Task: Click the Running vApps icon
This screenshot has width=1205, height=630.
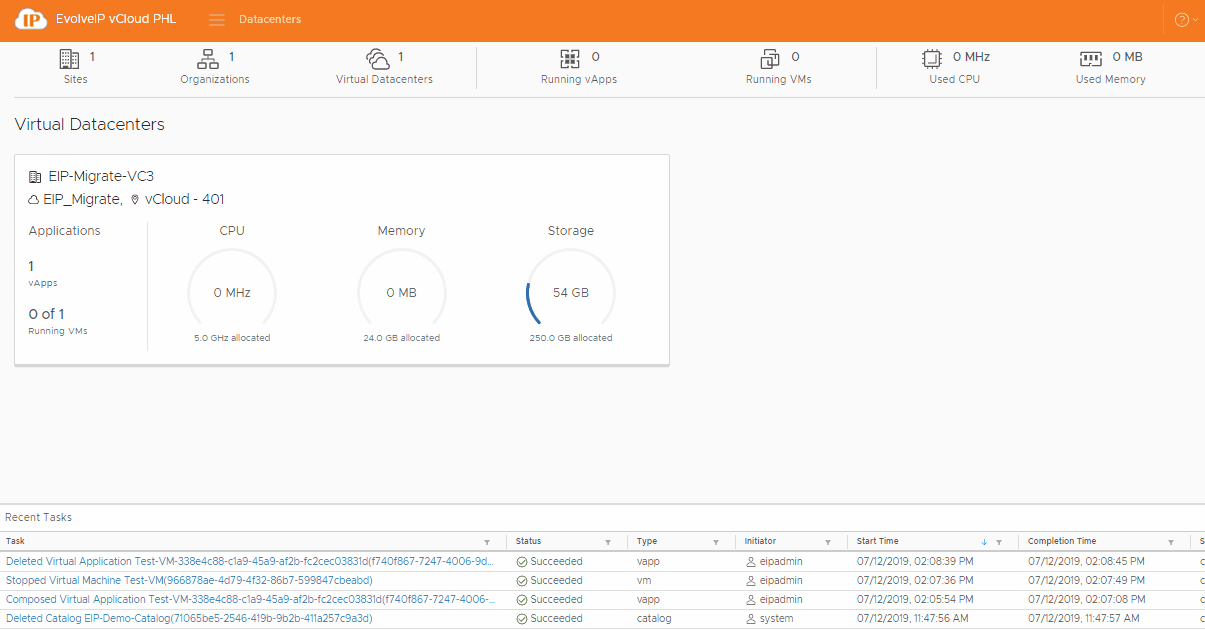Action: 570,58
